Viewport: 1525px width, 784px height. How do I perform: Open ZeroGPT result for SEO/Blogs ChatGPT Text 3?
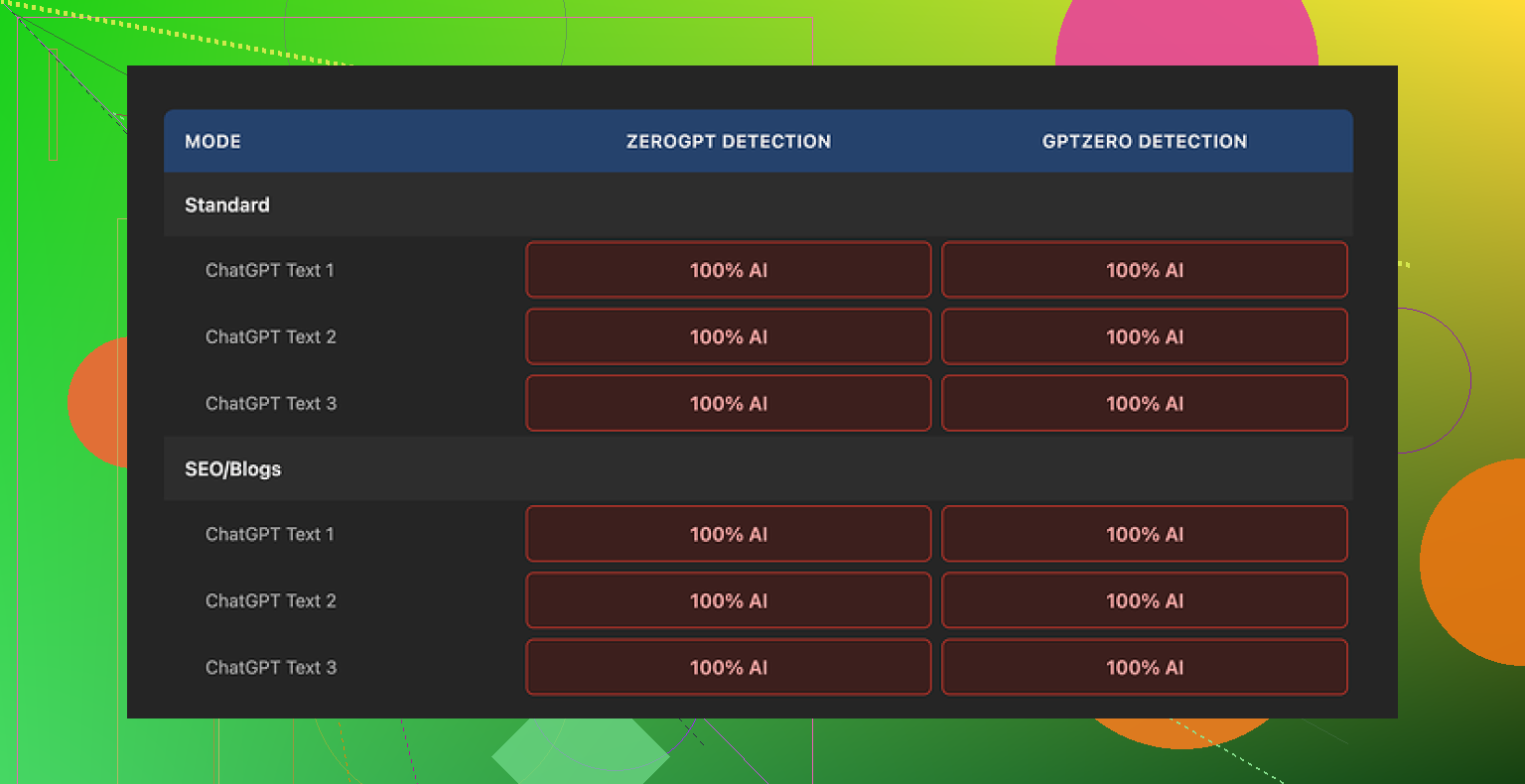point(728,667)
